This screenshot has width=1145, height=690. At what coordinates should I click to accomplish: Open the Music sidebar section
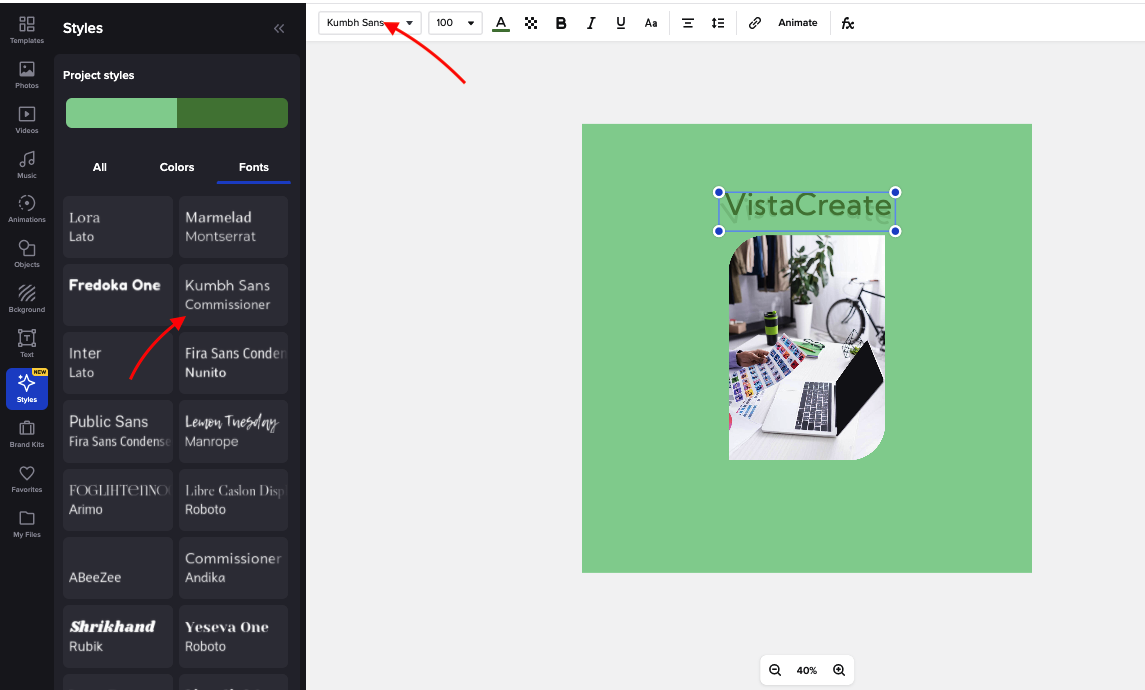point(27,165)
